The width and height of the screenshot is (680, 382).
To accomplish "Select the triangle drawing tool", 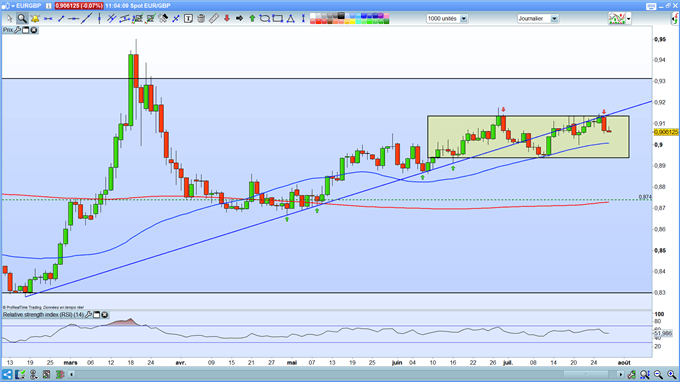I will pyautogui.click(x=291, y=19).
